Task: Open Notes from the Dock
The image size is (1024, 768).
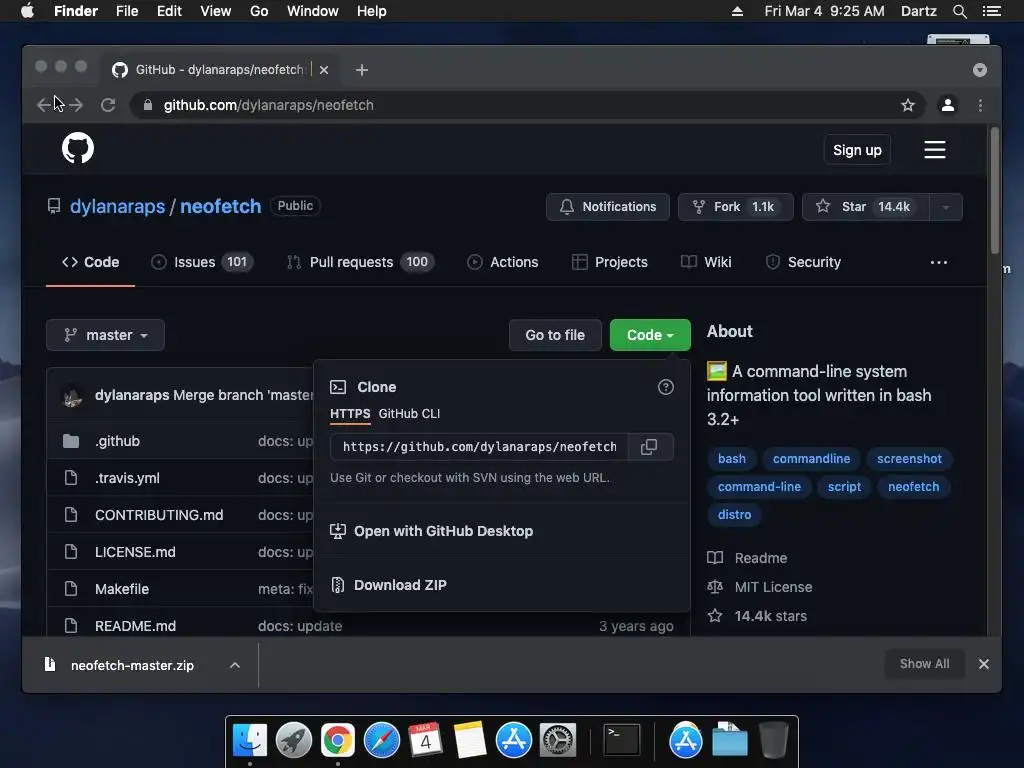Action: pyautogui.click(x=469, y=740)
